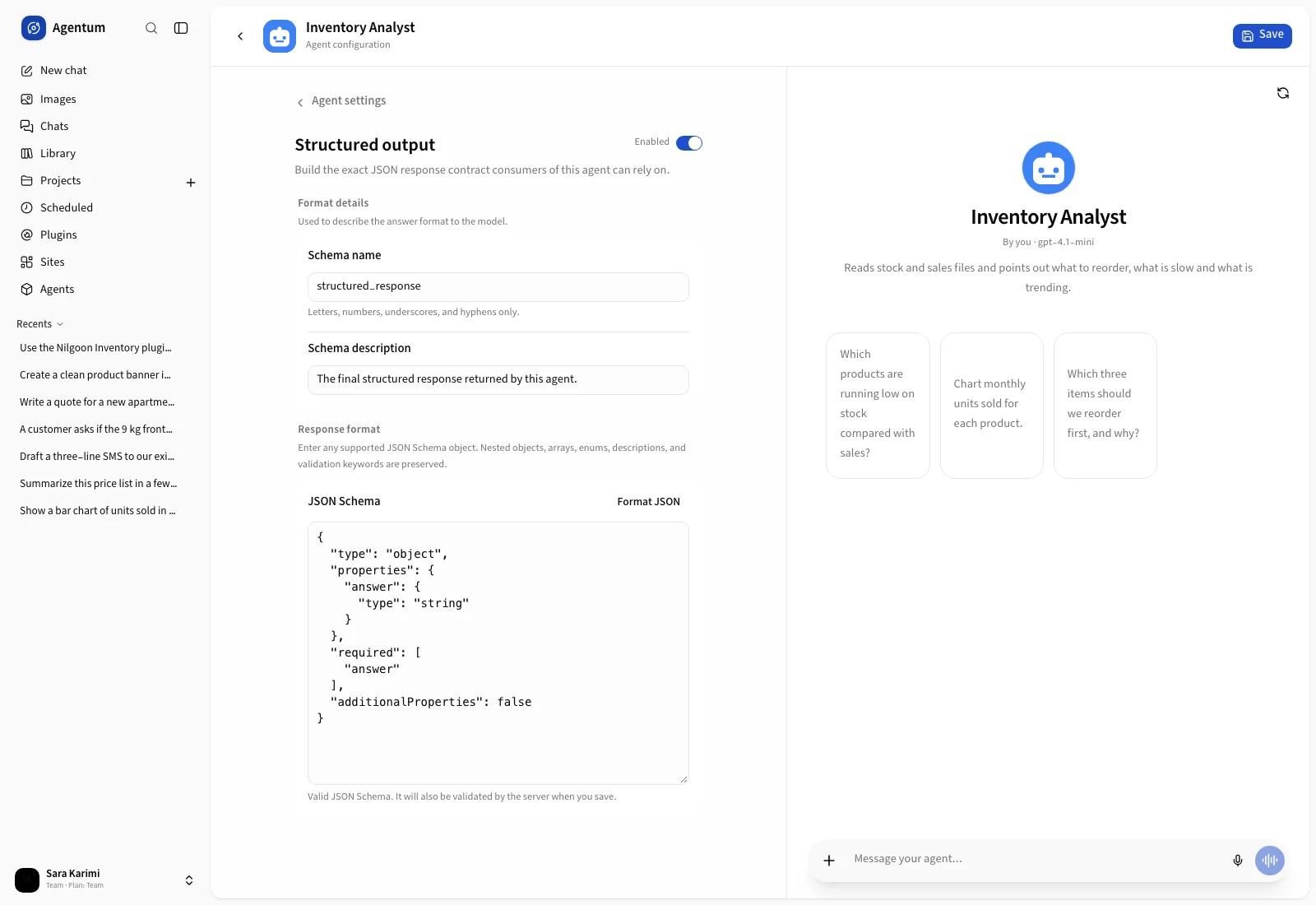The image size is (1316, 905).
Task: Open the Sites page
Action: click(x=104, y=262)
